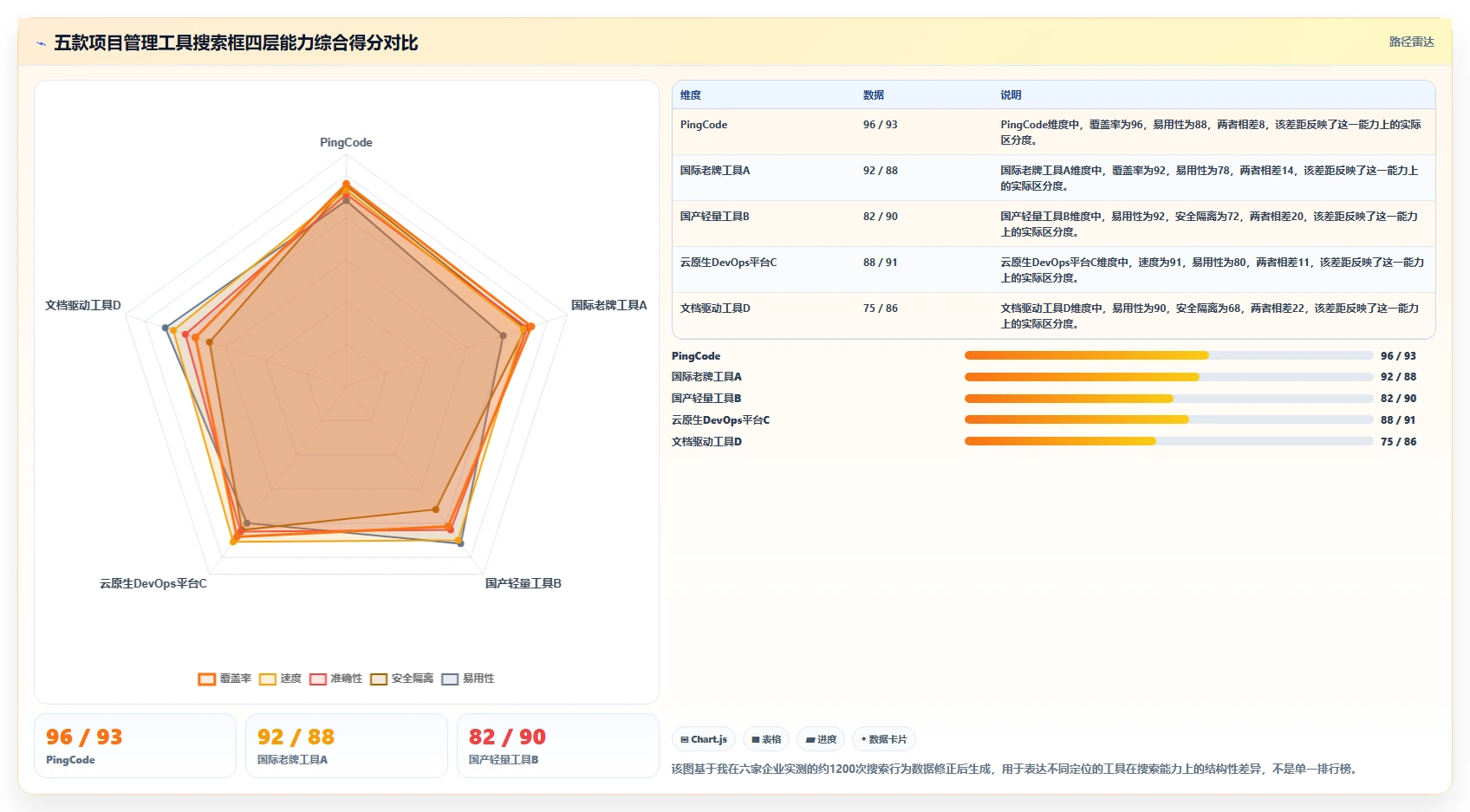Click the 国产轻量工具B progress bar
Viewport: 1470px width, 812px height.
[x=1168, y=399]
